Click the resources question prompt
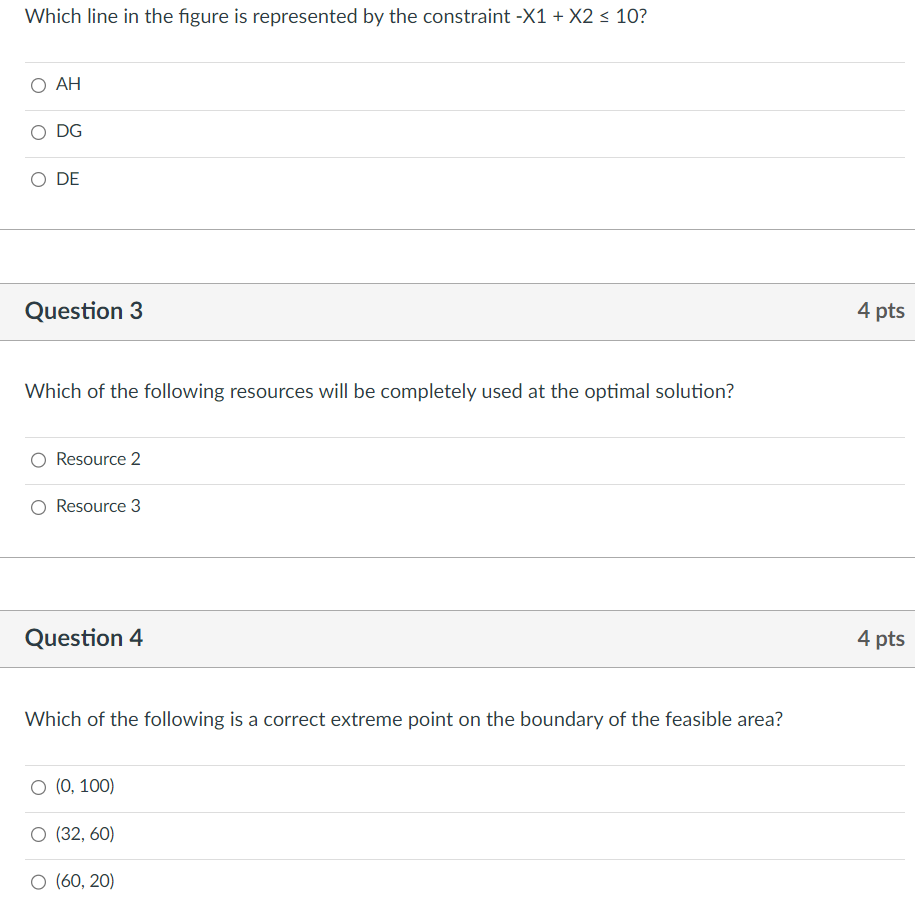The height and width of the screenshot is (906, 915). (379, 391)
